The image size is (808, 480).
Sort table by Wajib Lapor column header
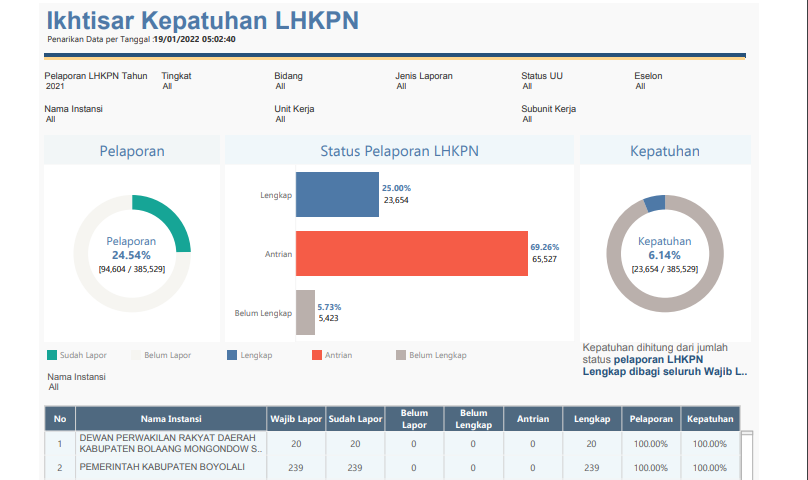[297, 419]
